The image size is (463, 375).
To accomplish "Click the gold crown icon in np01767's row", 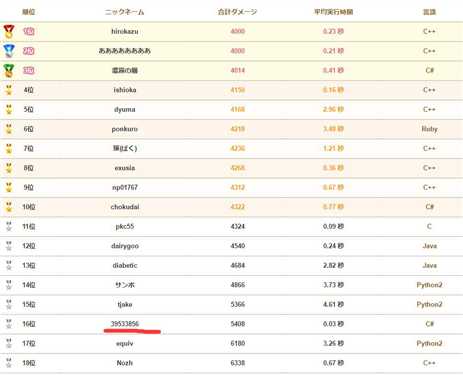I will click(9, 187).
